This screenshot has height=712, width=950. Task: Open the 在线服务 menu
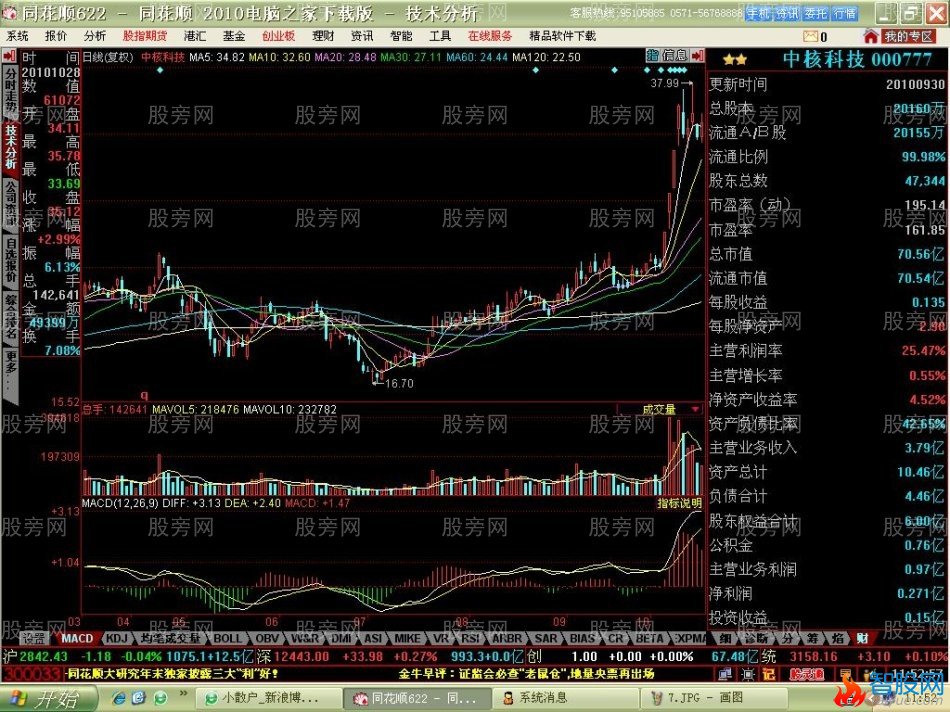[x=490, y=36]
